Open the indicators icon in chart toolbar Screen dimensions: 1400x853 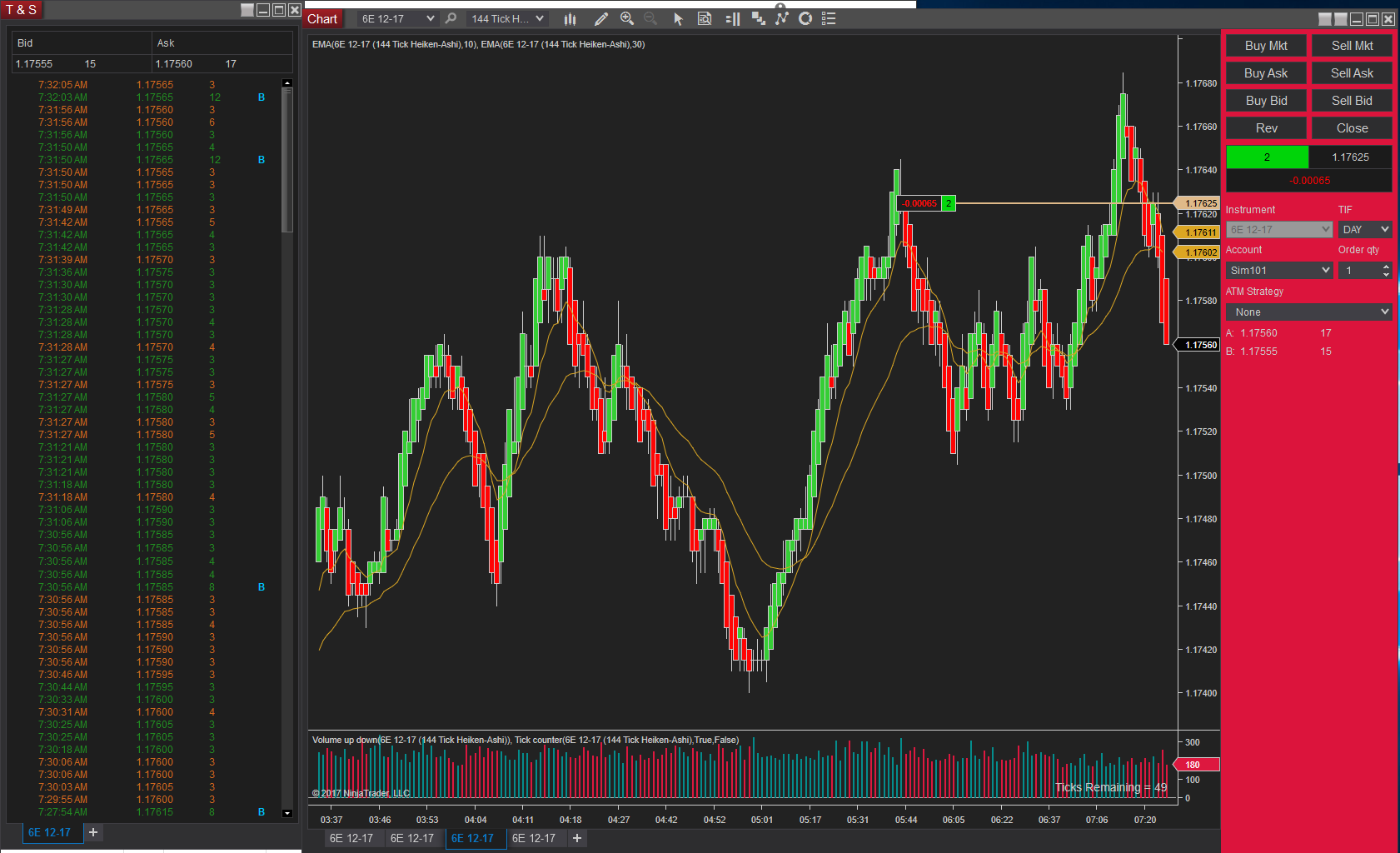(781, 18)
